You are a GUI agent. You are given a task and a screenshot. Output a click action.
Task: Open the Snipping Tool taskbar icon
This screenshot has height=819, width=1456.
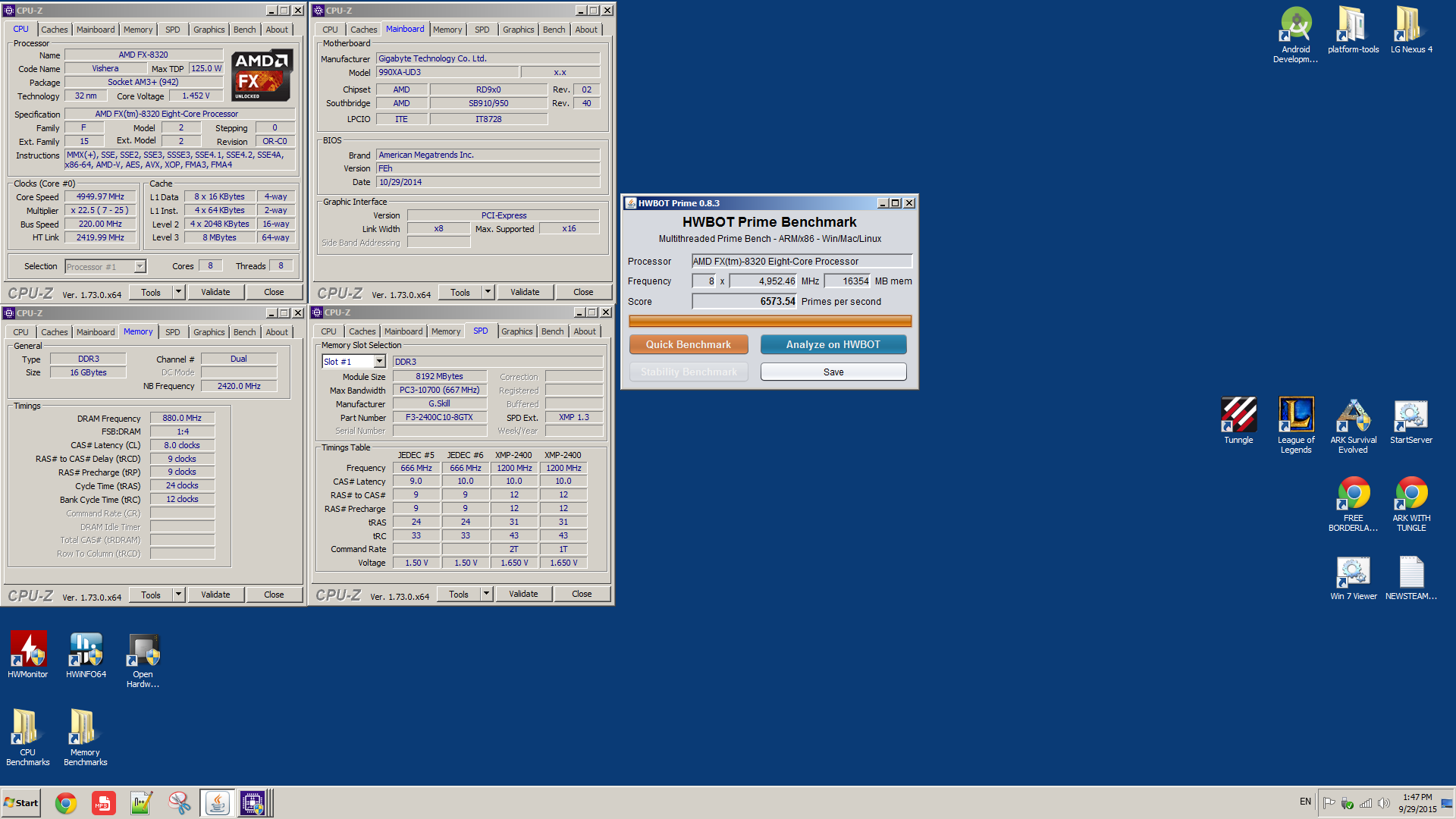coord(180,803)
